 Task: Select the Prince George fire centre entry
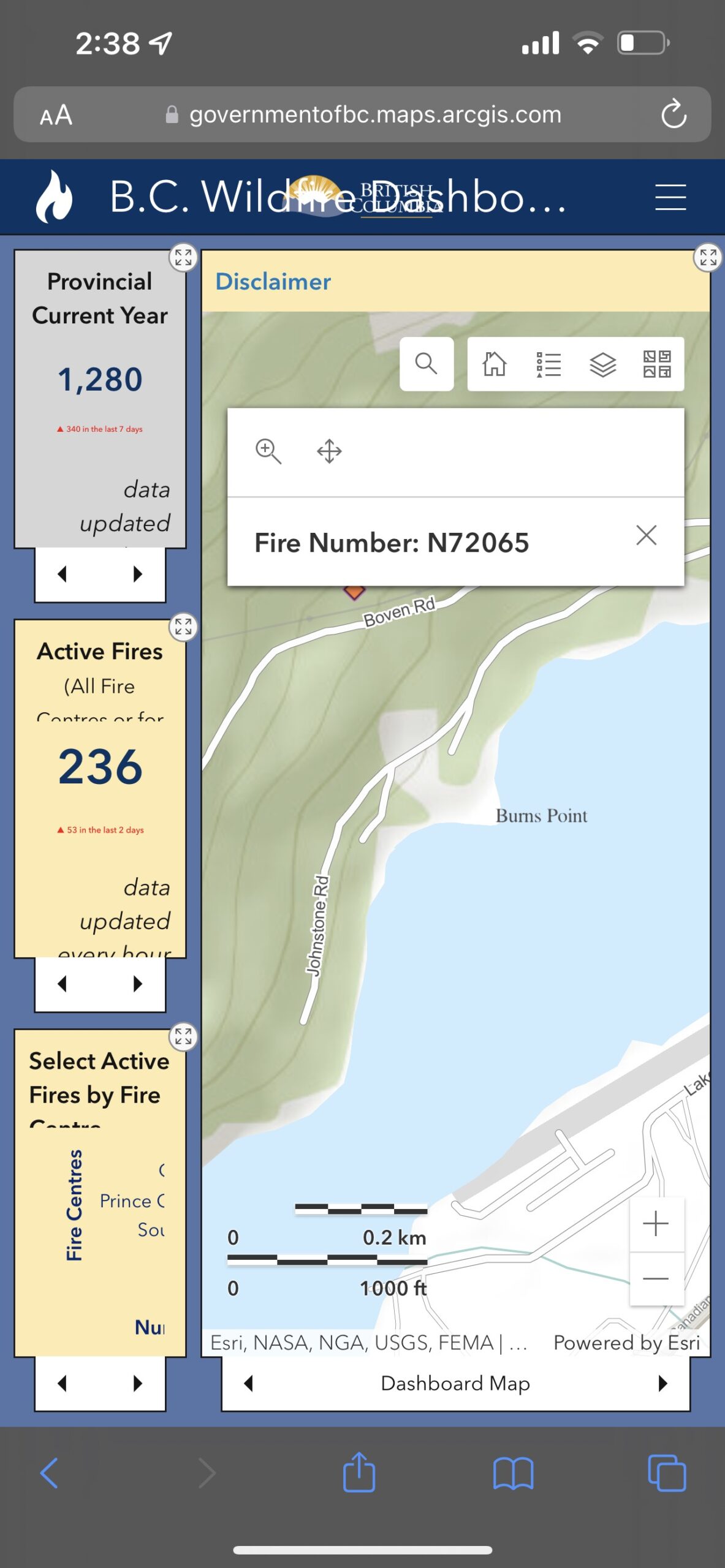pos(132,1200)
